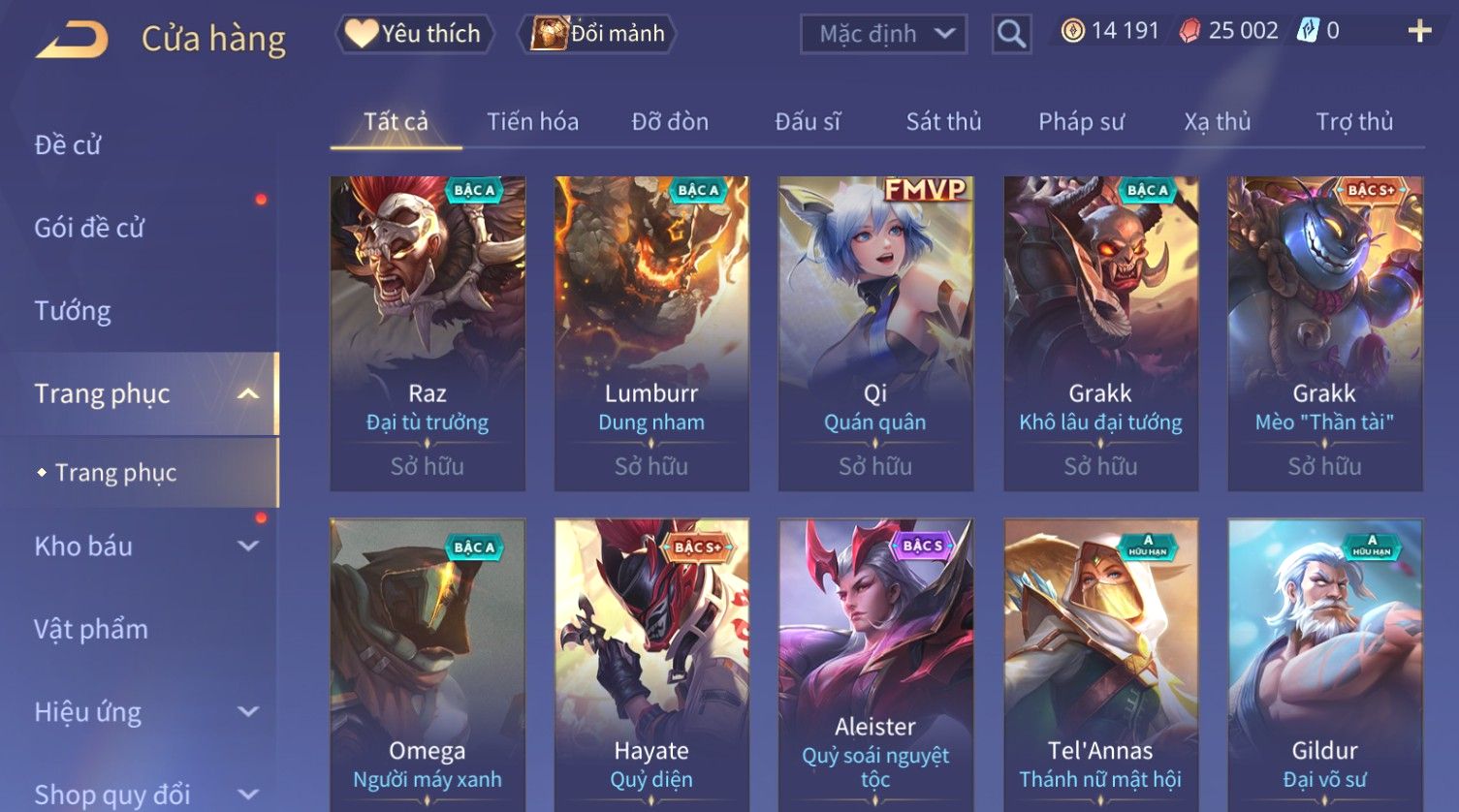Screen dimensions: 1459x812
Task: Open Yêu thích heart favorites
Action: [415, 34]
